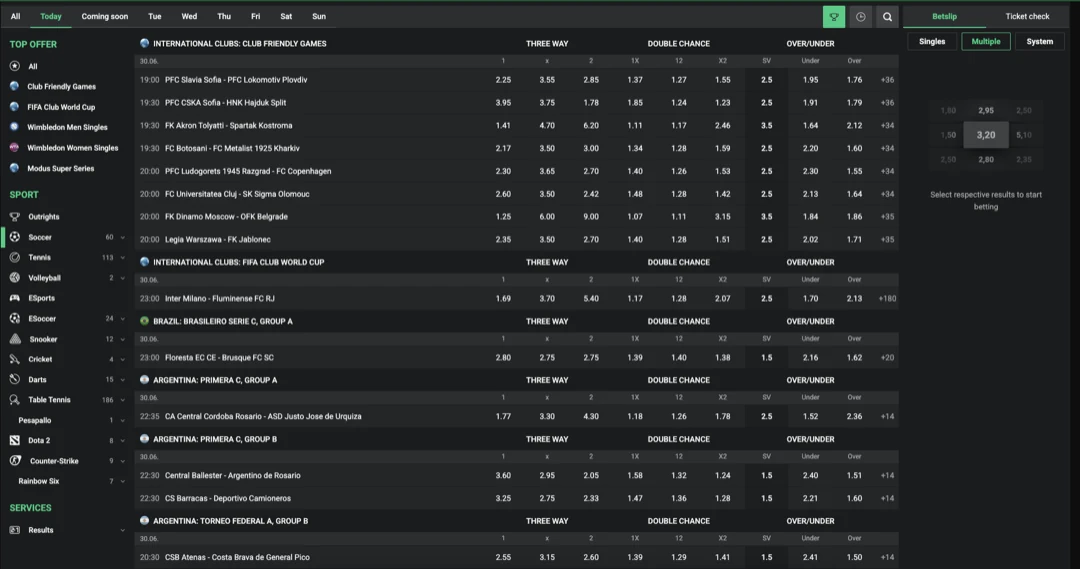The image size is (1080, 569).
Task: Select Singles bet type
Action: [x=932, y=41]
